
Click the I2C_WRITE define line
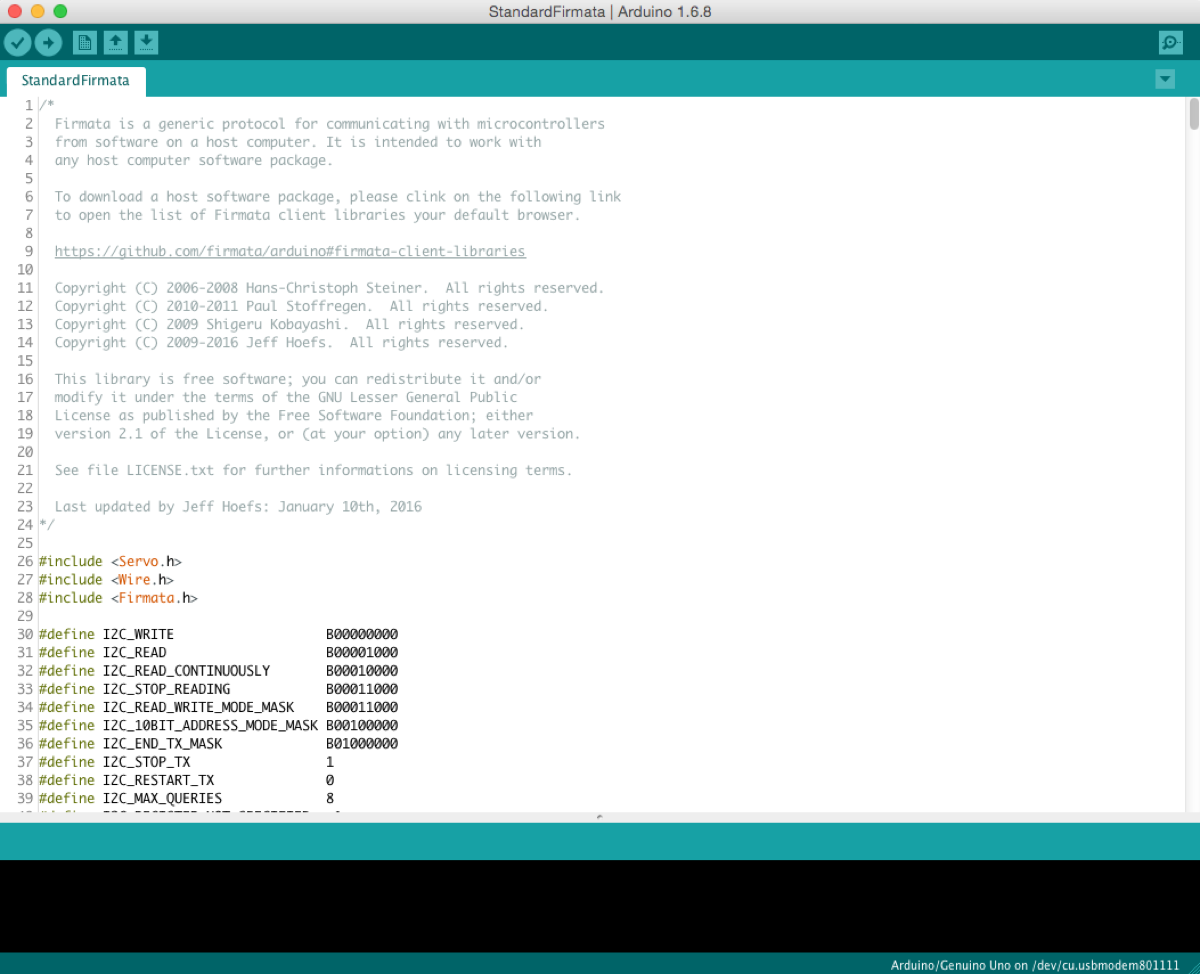(x=218, y=634)
